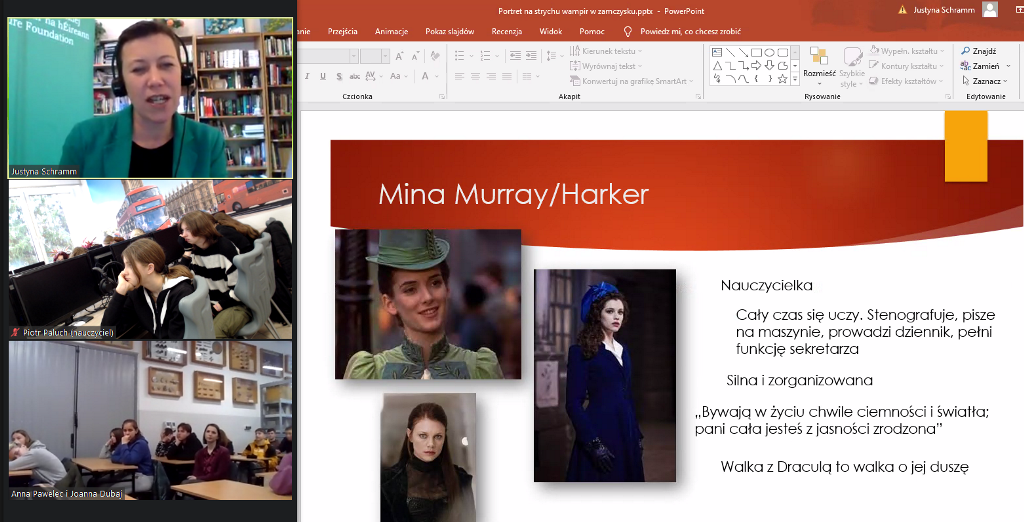
Task: Click the Underline formatting icon
Action: [x=323, y=76]
